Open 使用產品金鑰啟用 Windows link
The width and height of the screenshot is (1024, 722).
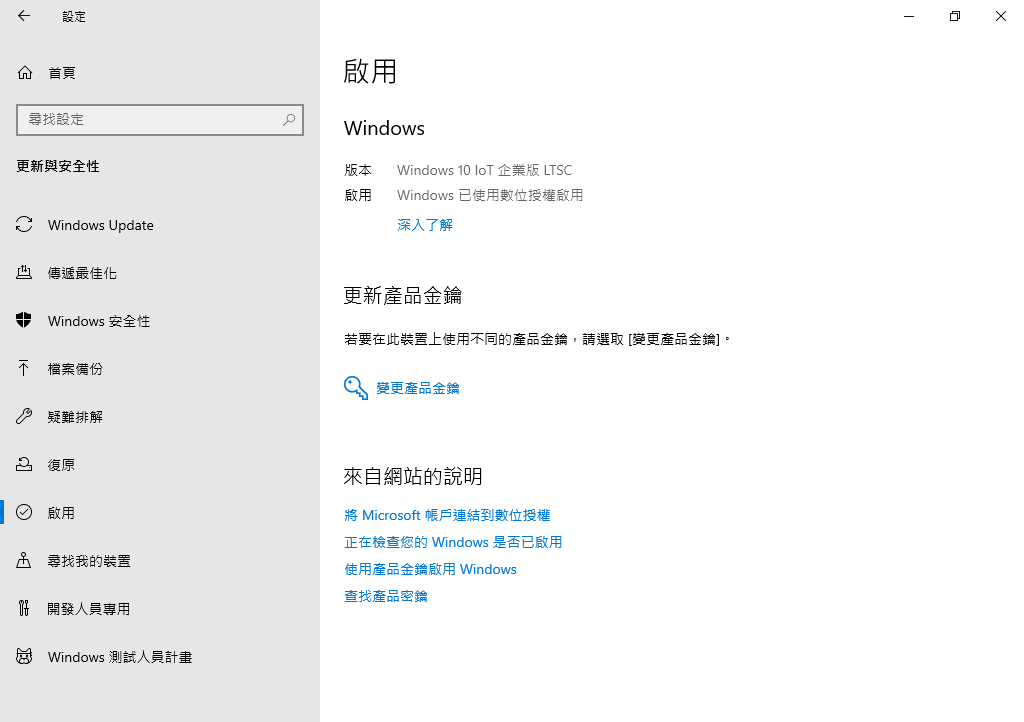pyautogui.click(x=430, y=569)
